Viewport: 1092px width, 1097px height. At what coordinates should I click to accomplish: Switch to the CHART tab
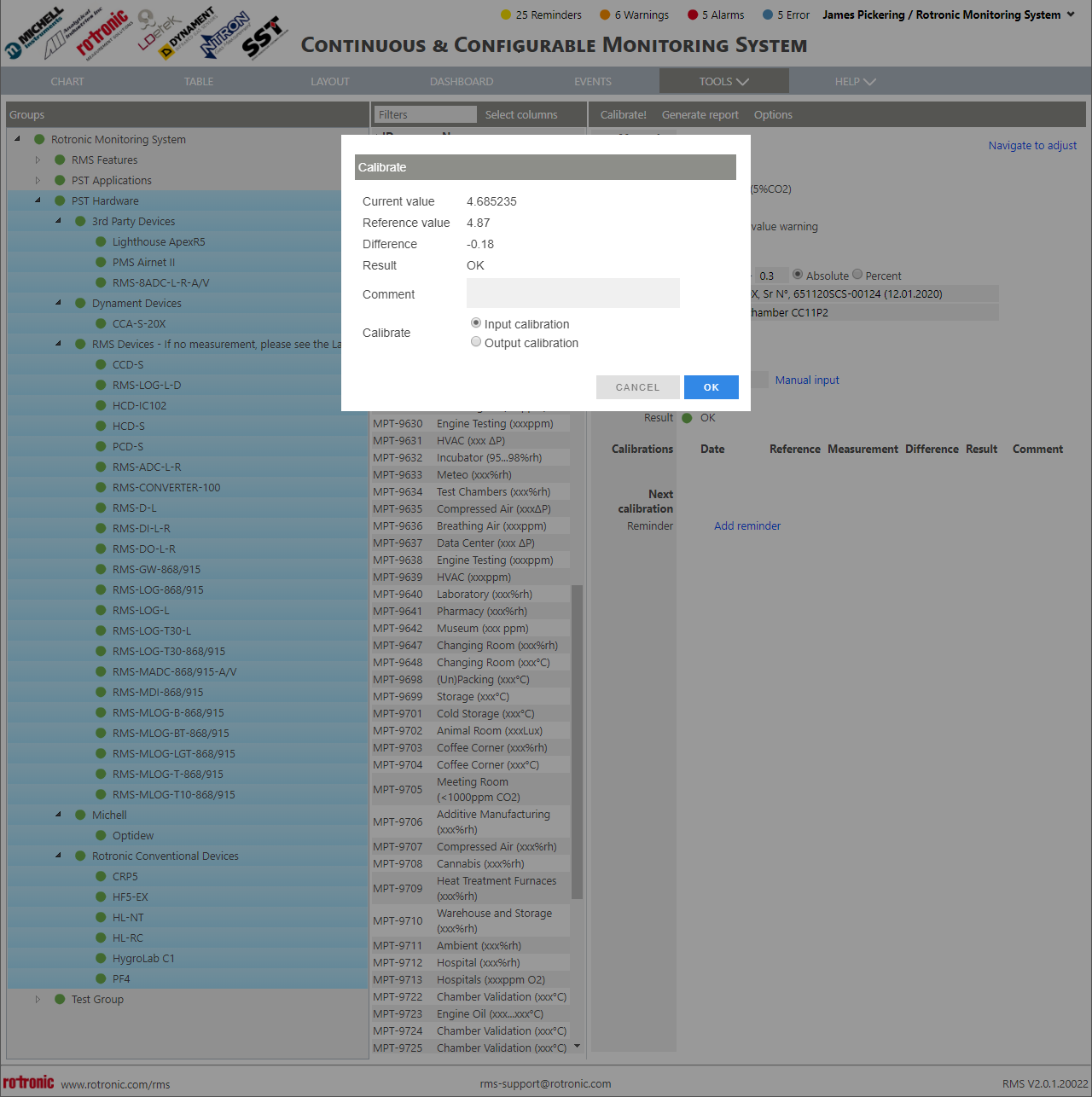[67, 81]
